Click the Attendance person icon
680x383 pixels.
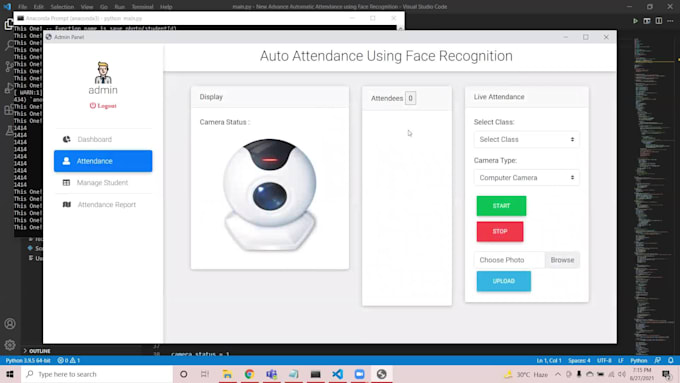[x=66, y=161]
